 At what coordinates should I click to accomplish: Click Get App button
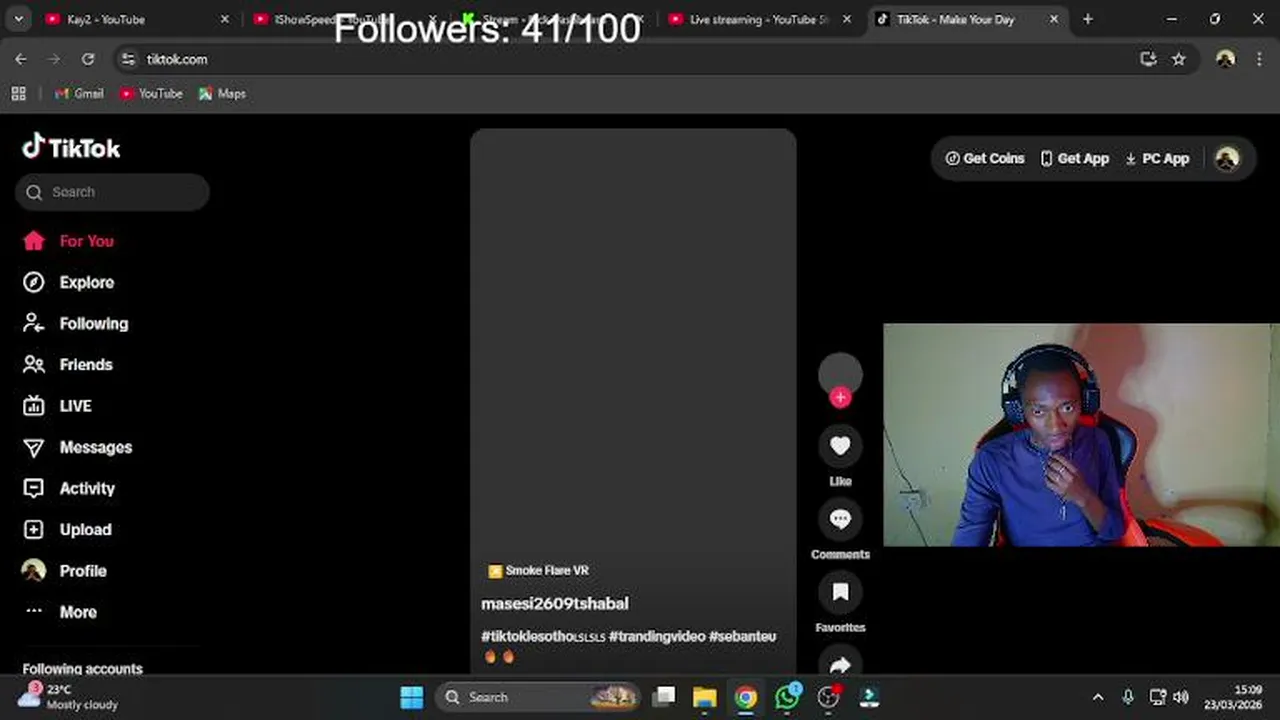1075,158
